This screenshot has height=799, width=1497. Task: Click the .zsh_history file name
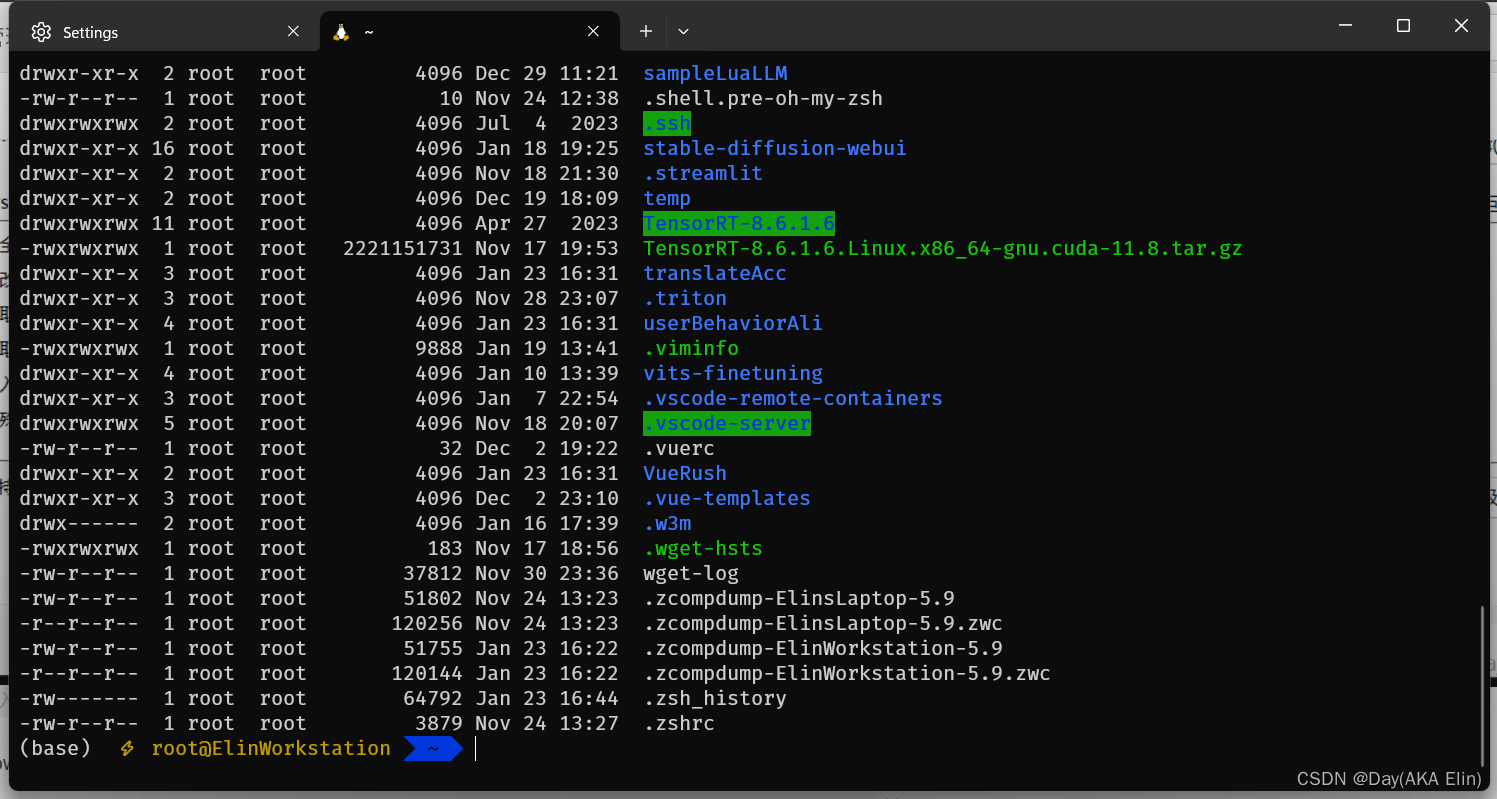715,699
